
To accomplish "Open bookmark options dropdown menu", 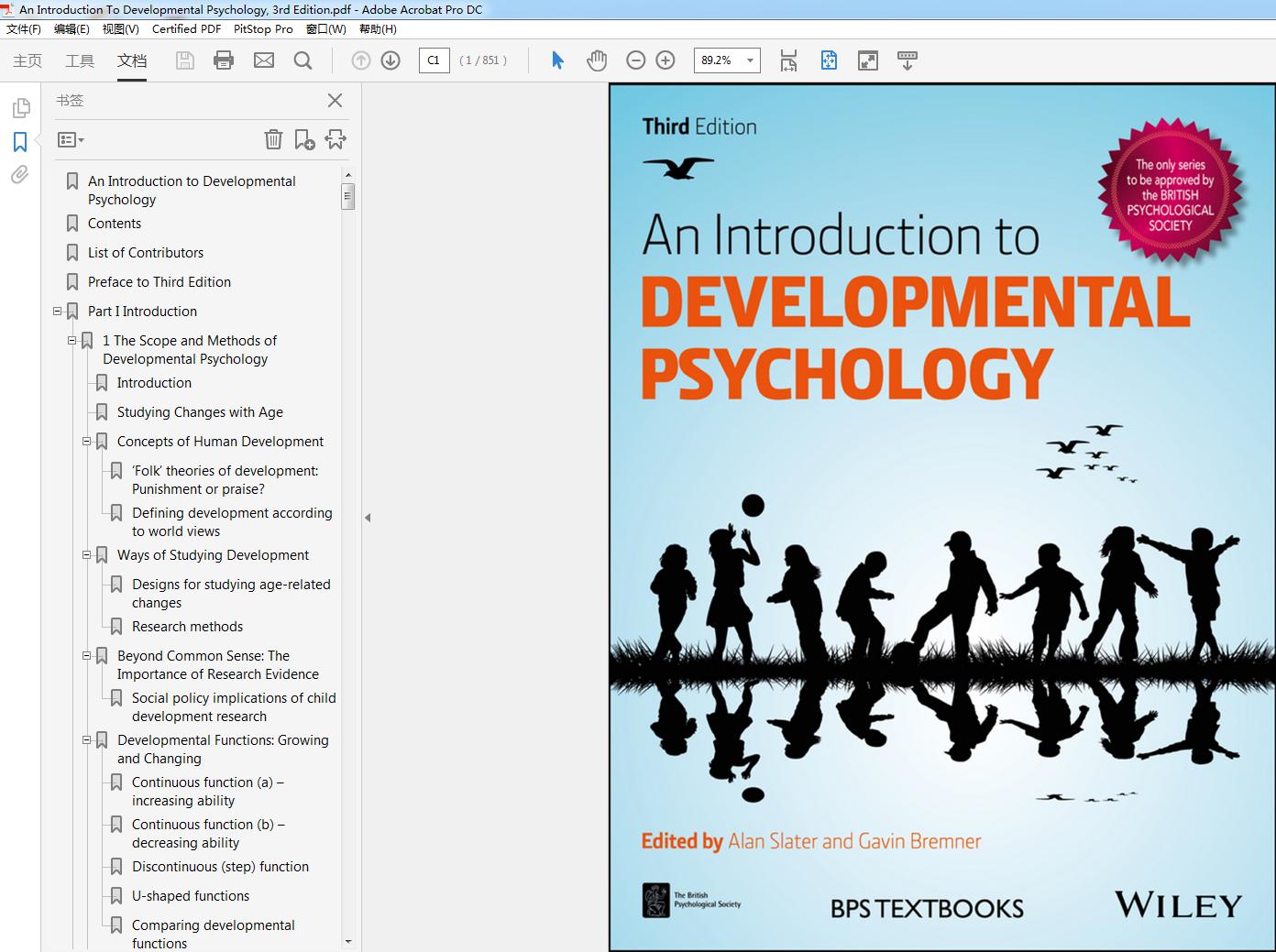I will [x=71, y=140].
